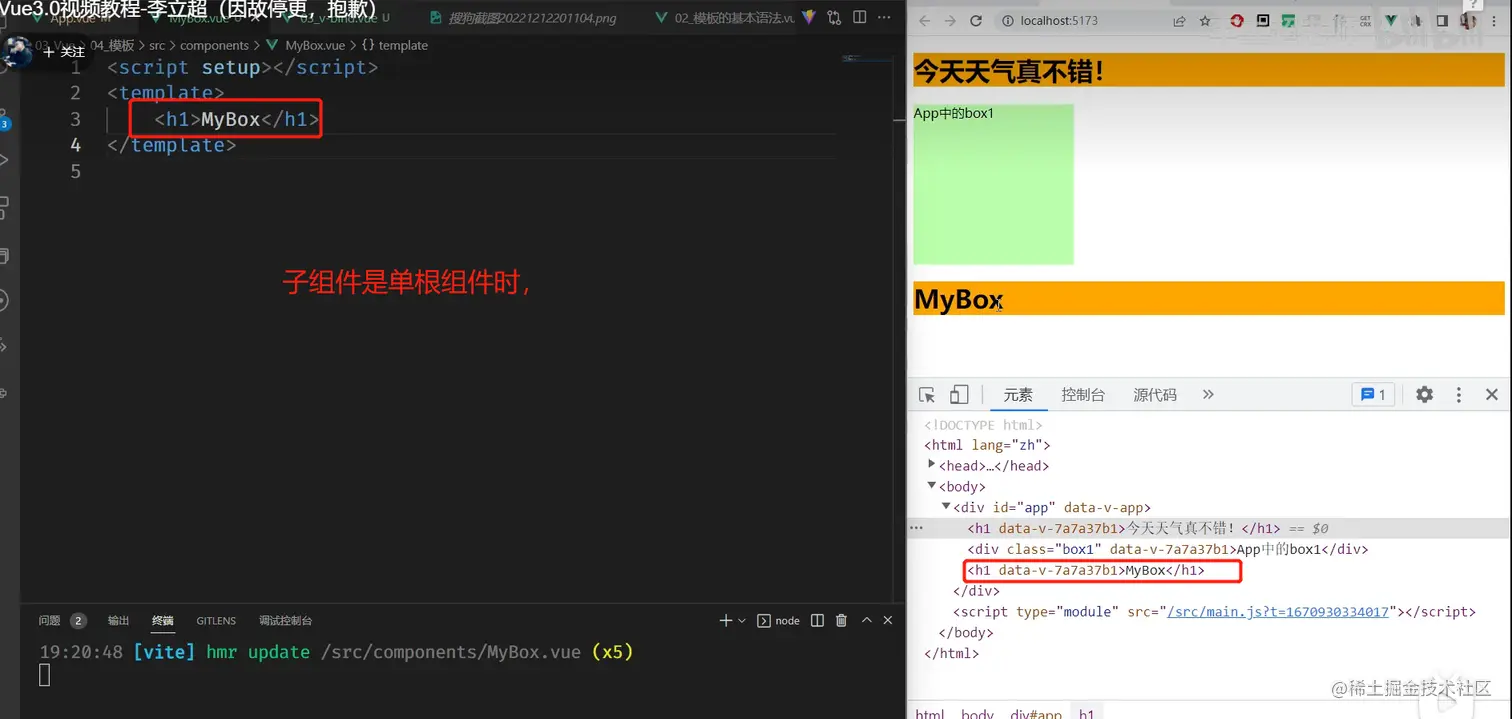Open the new terminal profile dropdown arrow
The height and width of the screenshot is (719, 1512).
742,621
